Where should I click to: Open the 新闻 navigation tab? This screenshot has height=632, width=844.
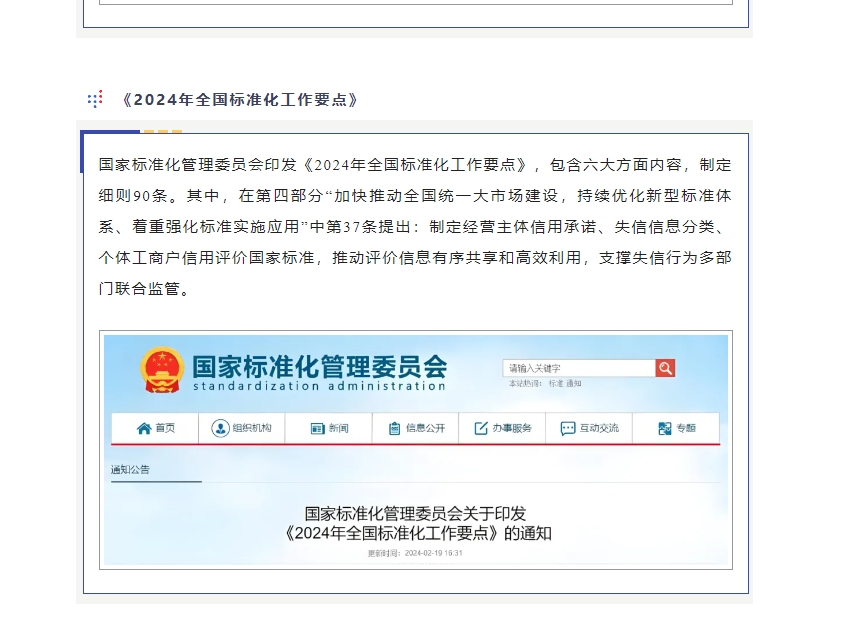click(328, 429)
